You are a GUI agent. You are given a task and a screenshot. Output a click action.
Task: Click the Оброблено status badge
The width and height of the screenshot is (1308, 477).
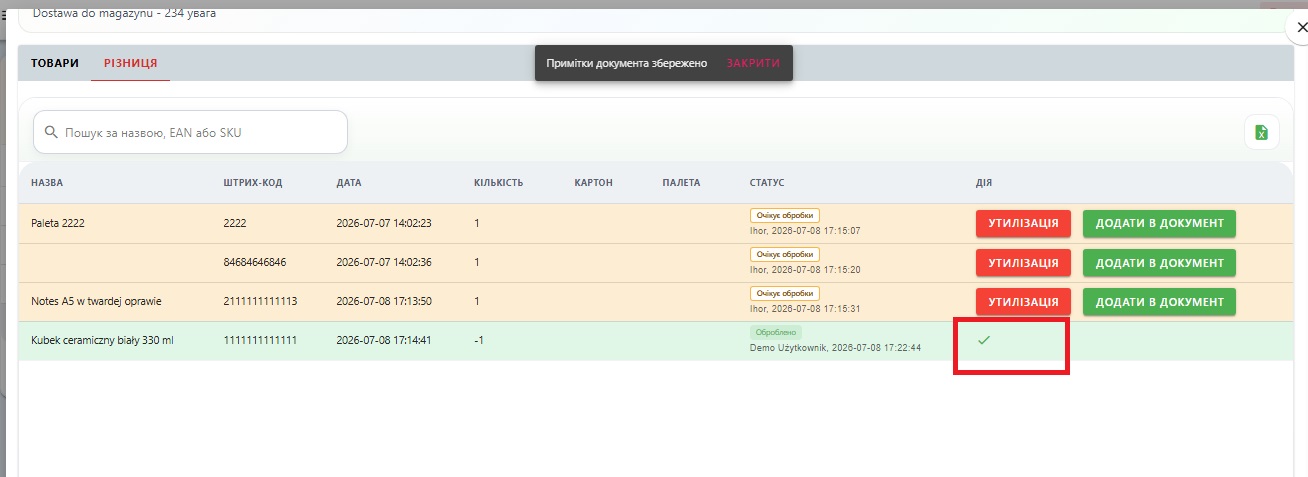(x=776, y=332)
